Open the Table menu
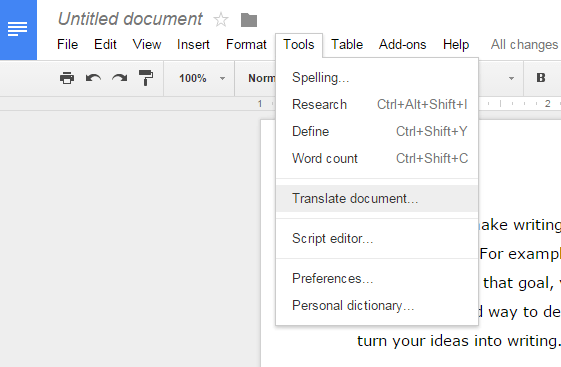The height and width of the screenshot is (367, 561). coord(347,45)
